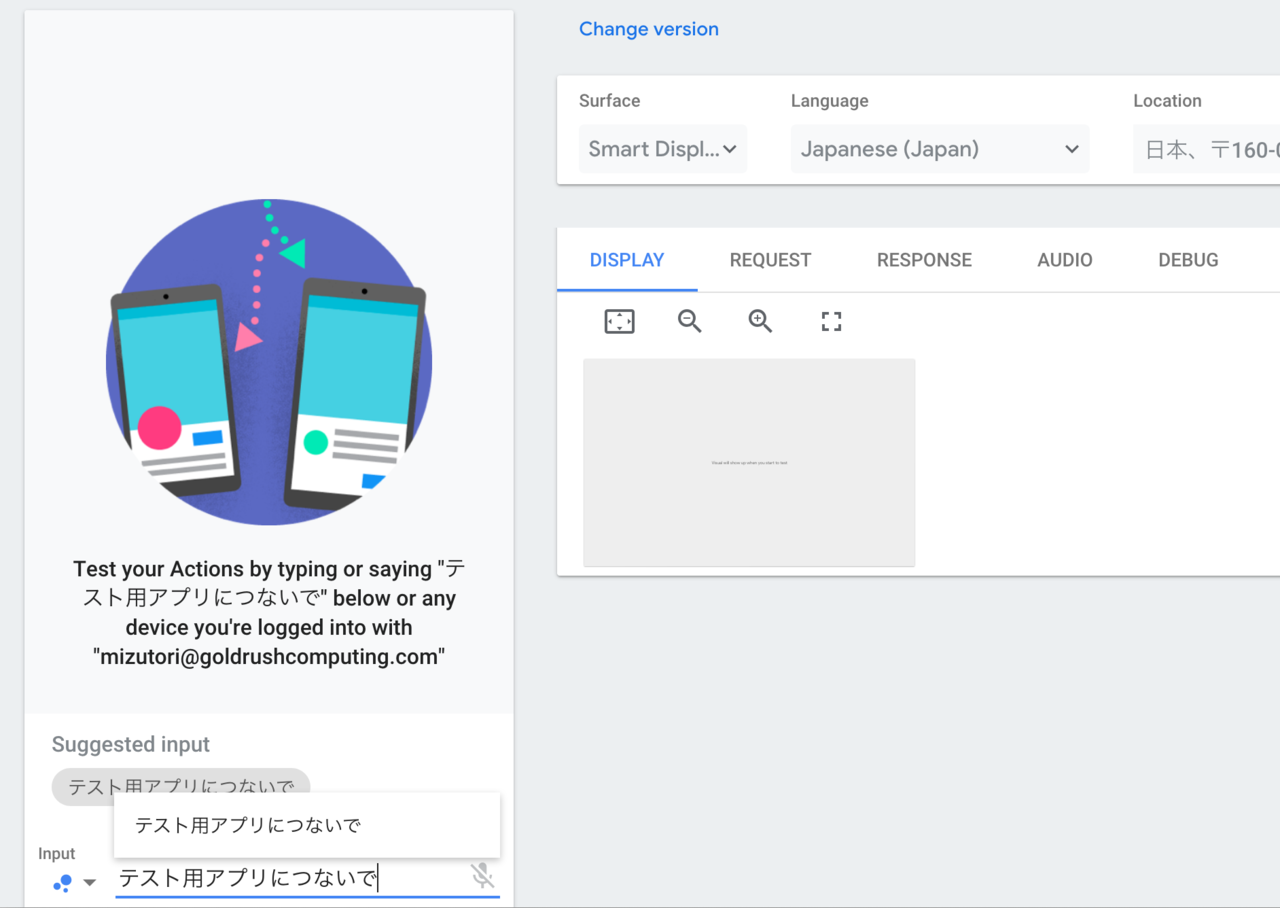Switch to the AUDIO tab

(x=1065, y=260)
